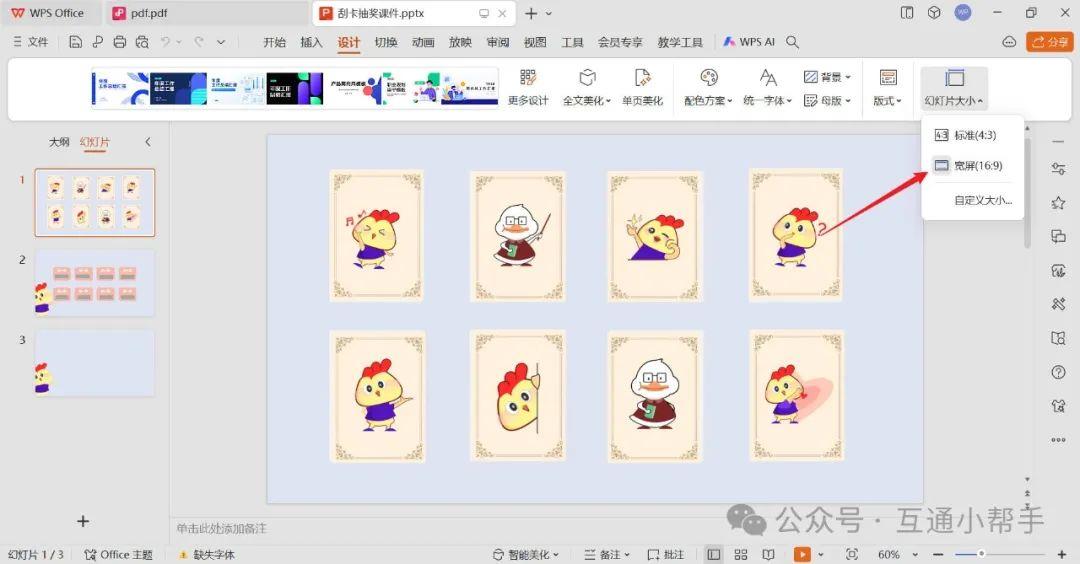Click the orange 分享 share button

click(x=1050, y=42)
